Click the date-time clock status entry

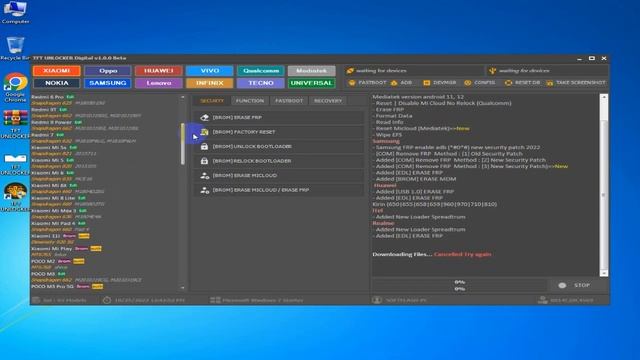click(x=144, y=300)
